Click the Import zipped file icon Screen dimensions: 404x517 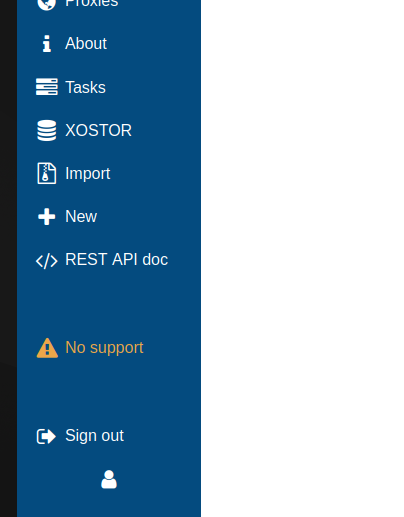47,173
